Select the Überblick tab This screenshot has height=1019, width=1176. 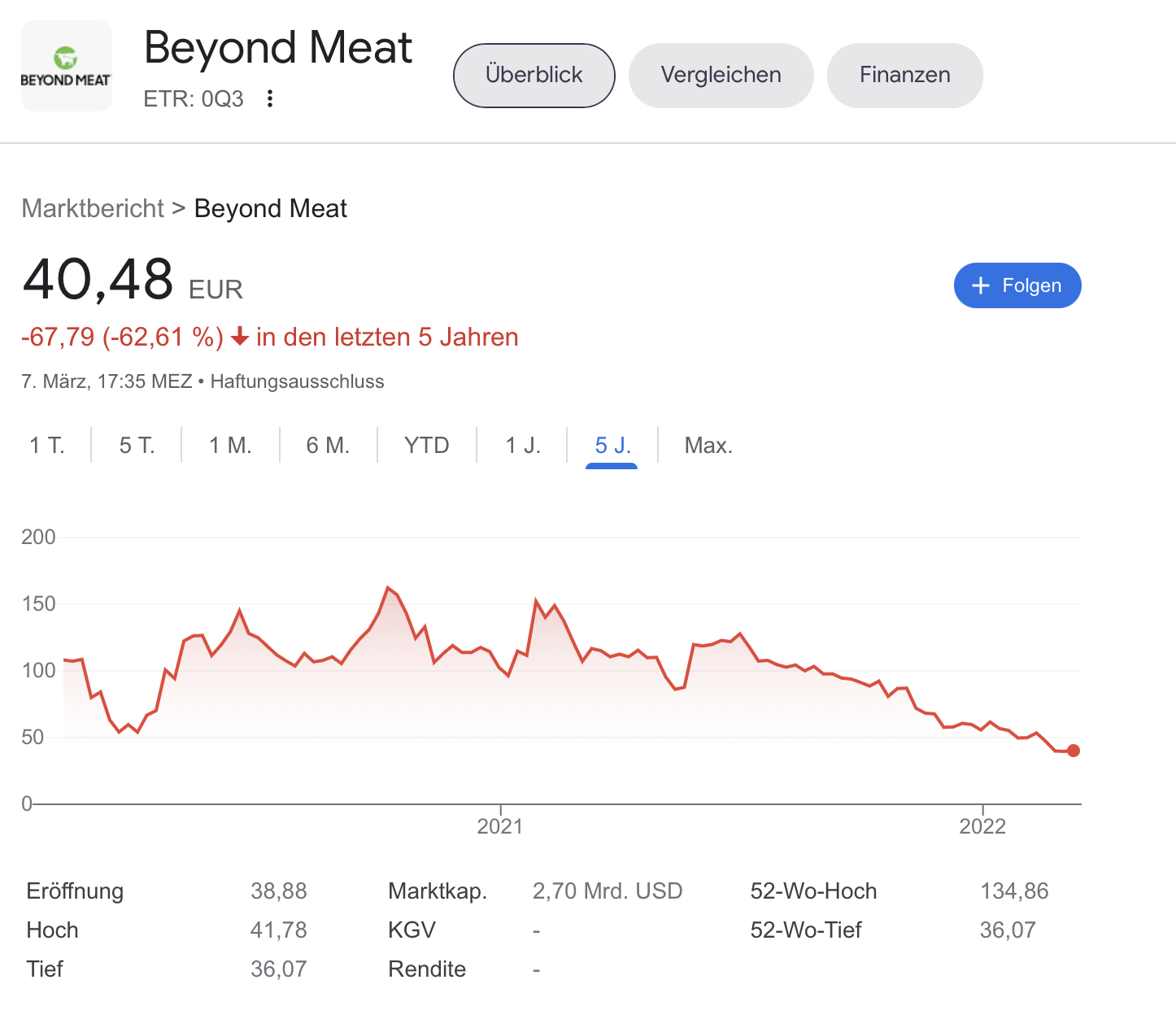point(534,75)
